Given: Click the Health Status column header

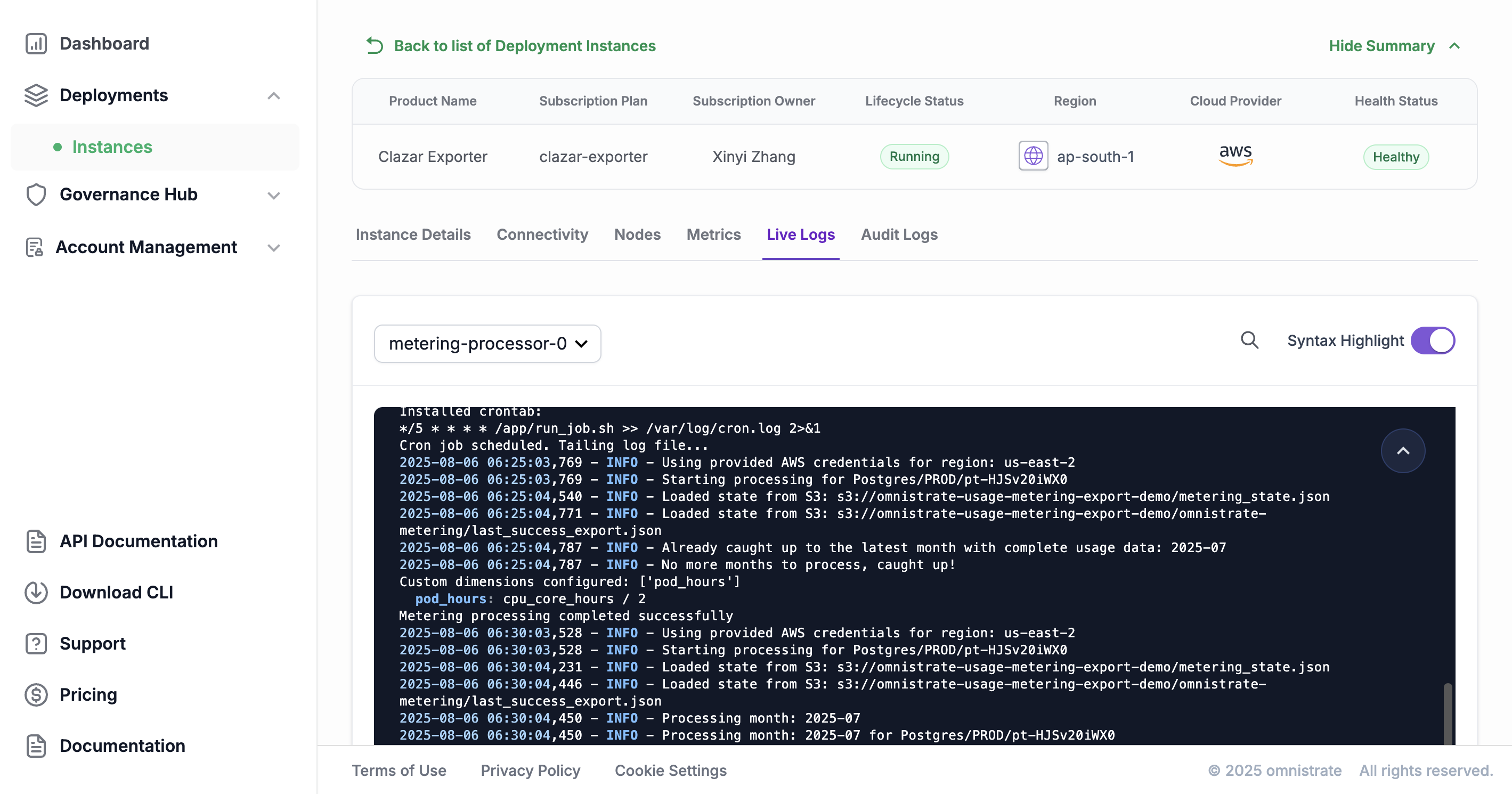Looking at the screenshot, I should click(1396, 100).
